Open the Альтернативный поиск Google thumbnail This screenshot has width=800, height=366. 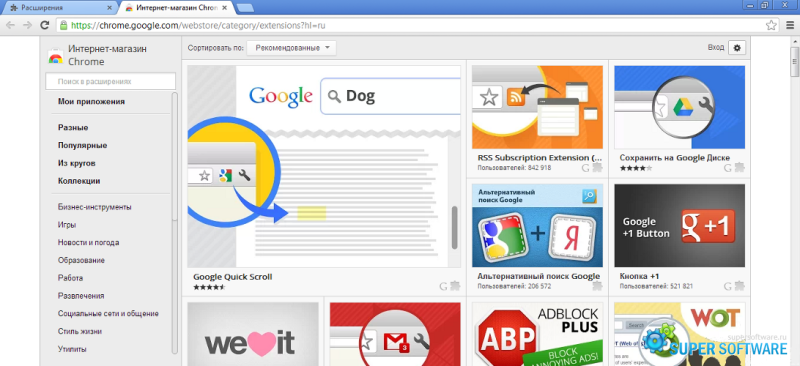537,226
